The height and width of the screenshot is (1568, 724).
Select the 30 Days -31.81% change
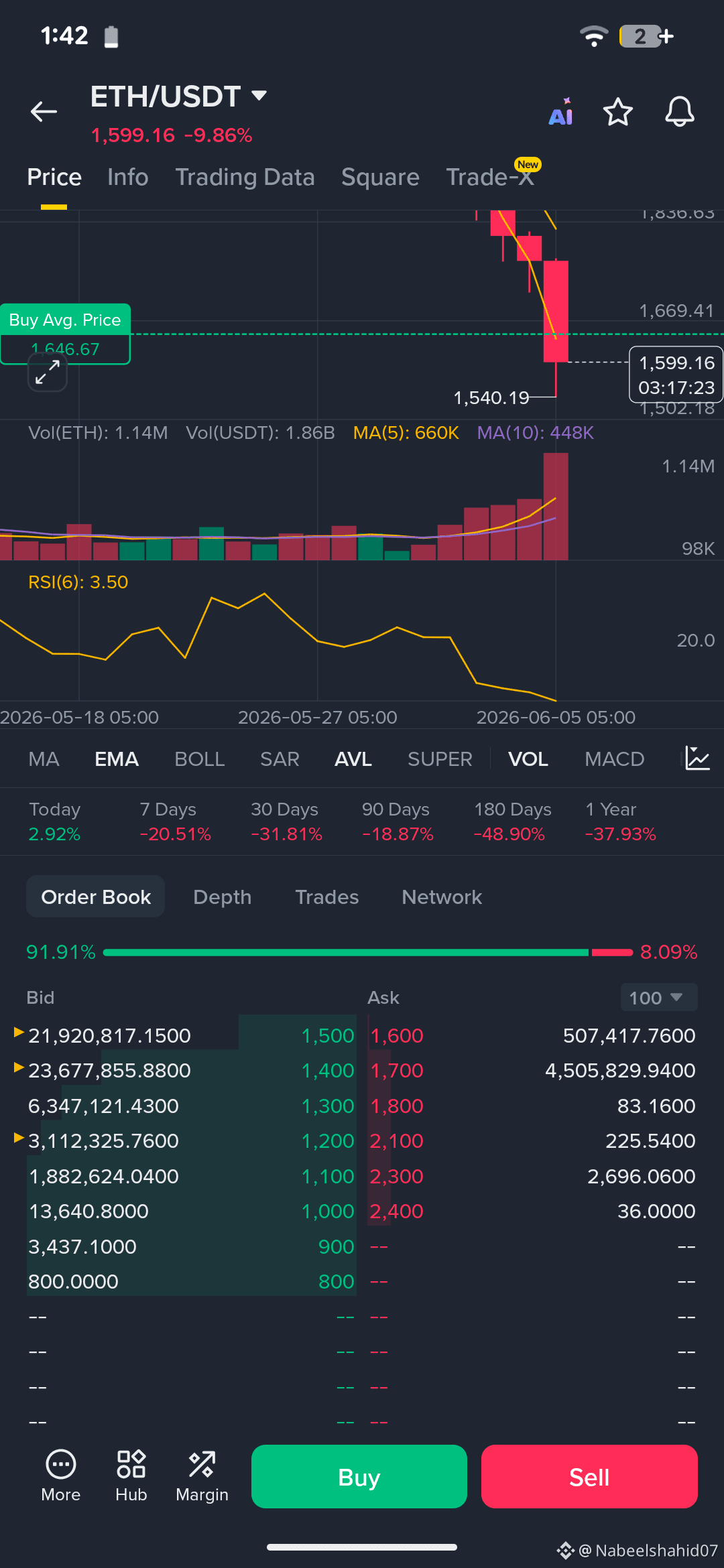click(286, 822)
